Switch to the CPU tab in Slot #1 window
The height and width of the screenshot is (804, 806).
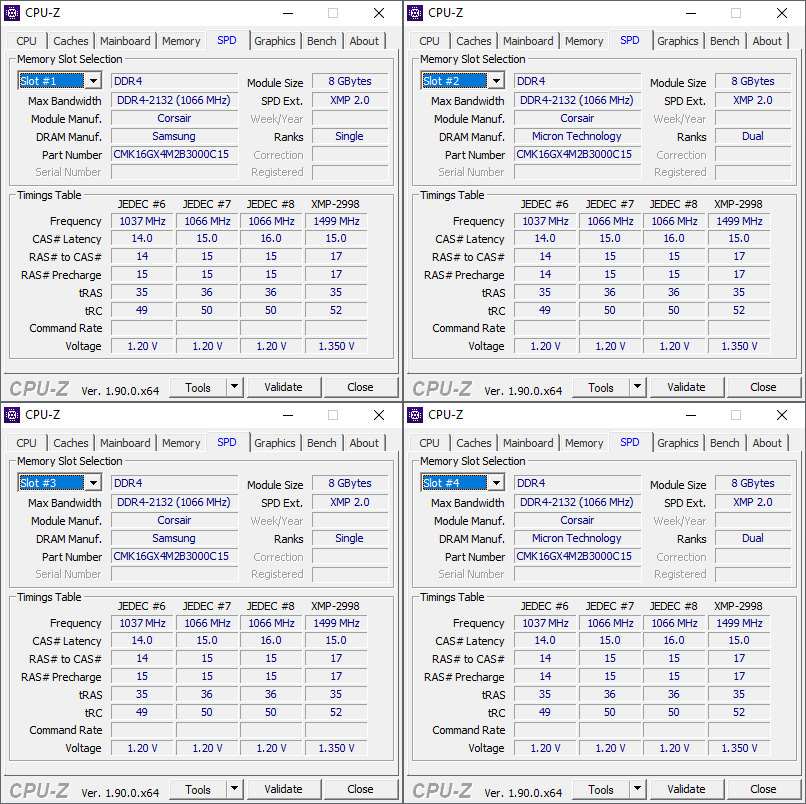[26, 41]
